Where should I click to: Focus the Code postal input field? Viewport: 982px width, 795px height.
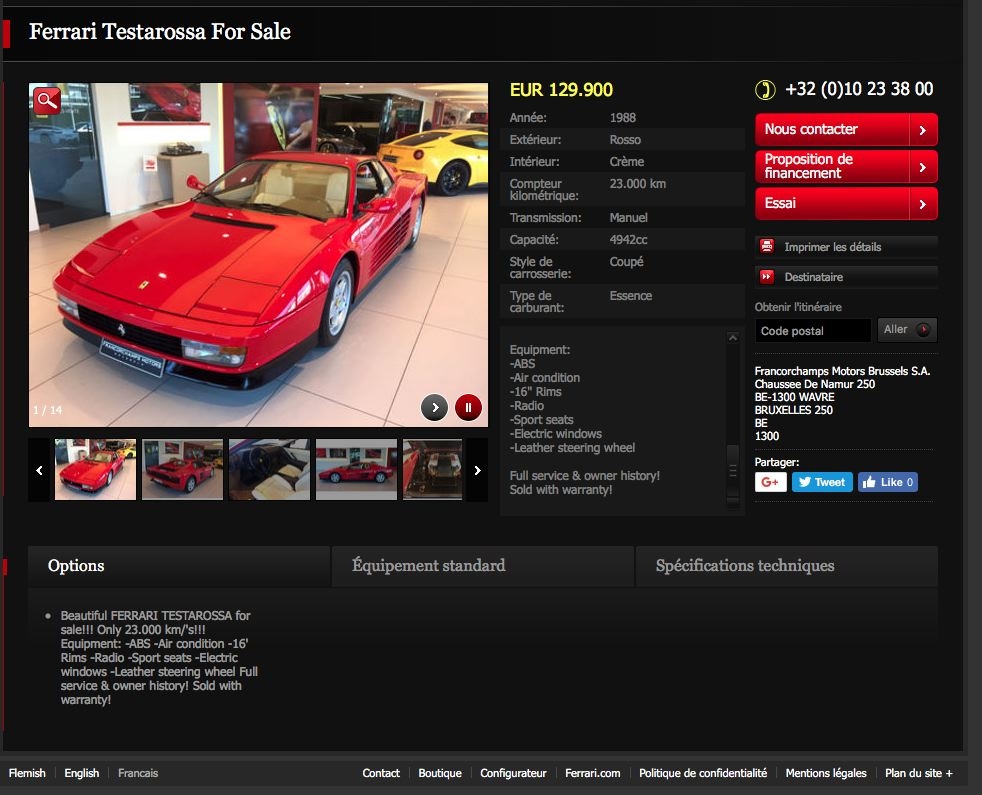pyautogui.click(x=812, y=331)
